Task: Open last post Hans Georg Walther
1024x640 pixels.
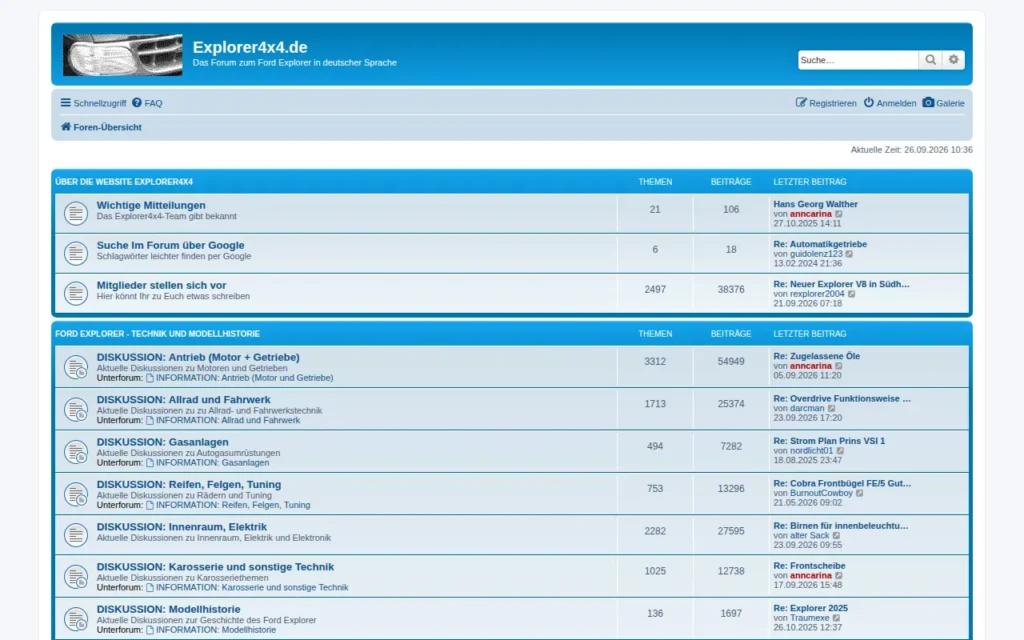Action: pyautogui.click(x=816, y=204)
